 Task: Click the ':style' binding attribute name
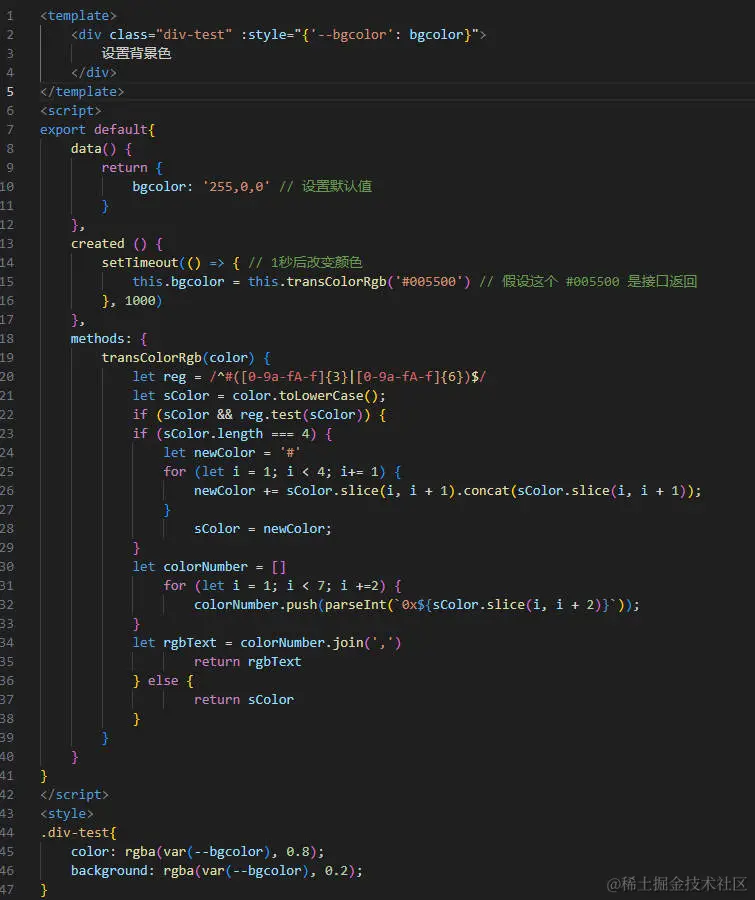pos(263,34)
